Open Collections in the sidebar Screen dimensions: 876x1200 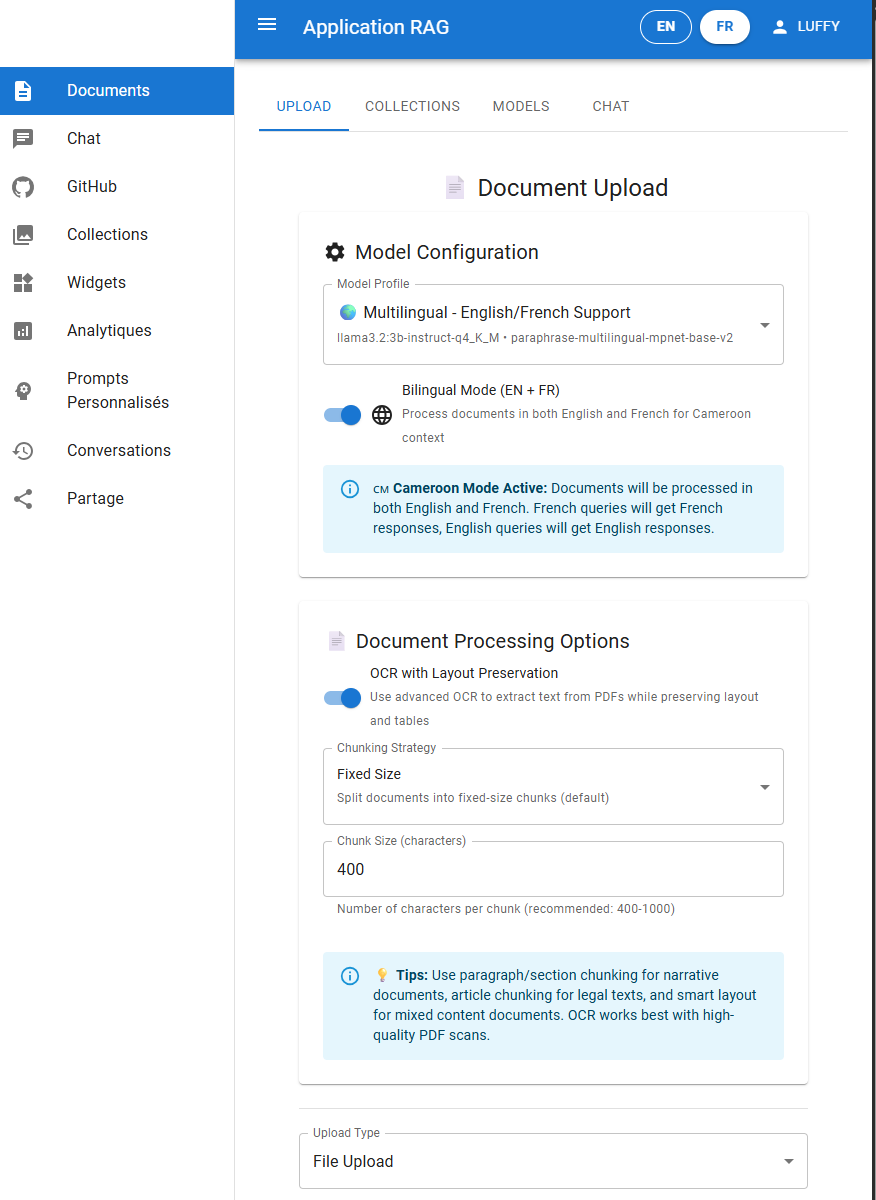pyautogui.click(x=117, y=235)
